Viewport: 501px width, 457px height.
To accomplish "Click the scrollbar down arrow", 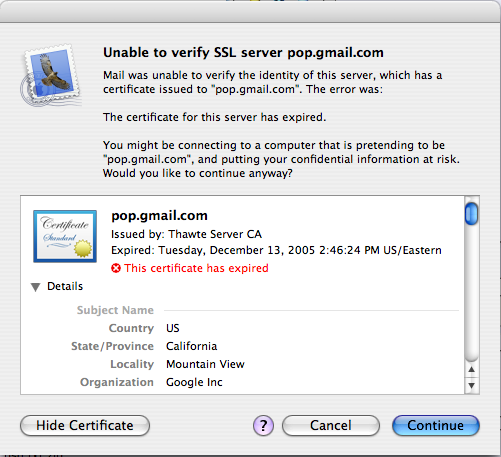I will pos(471,386).
